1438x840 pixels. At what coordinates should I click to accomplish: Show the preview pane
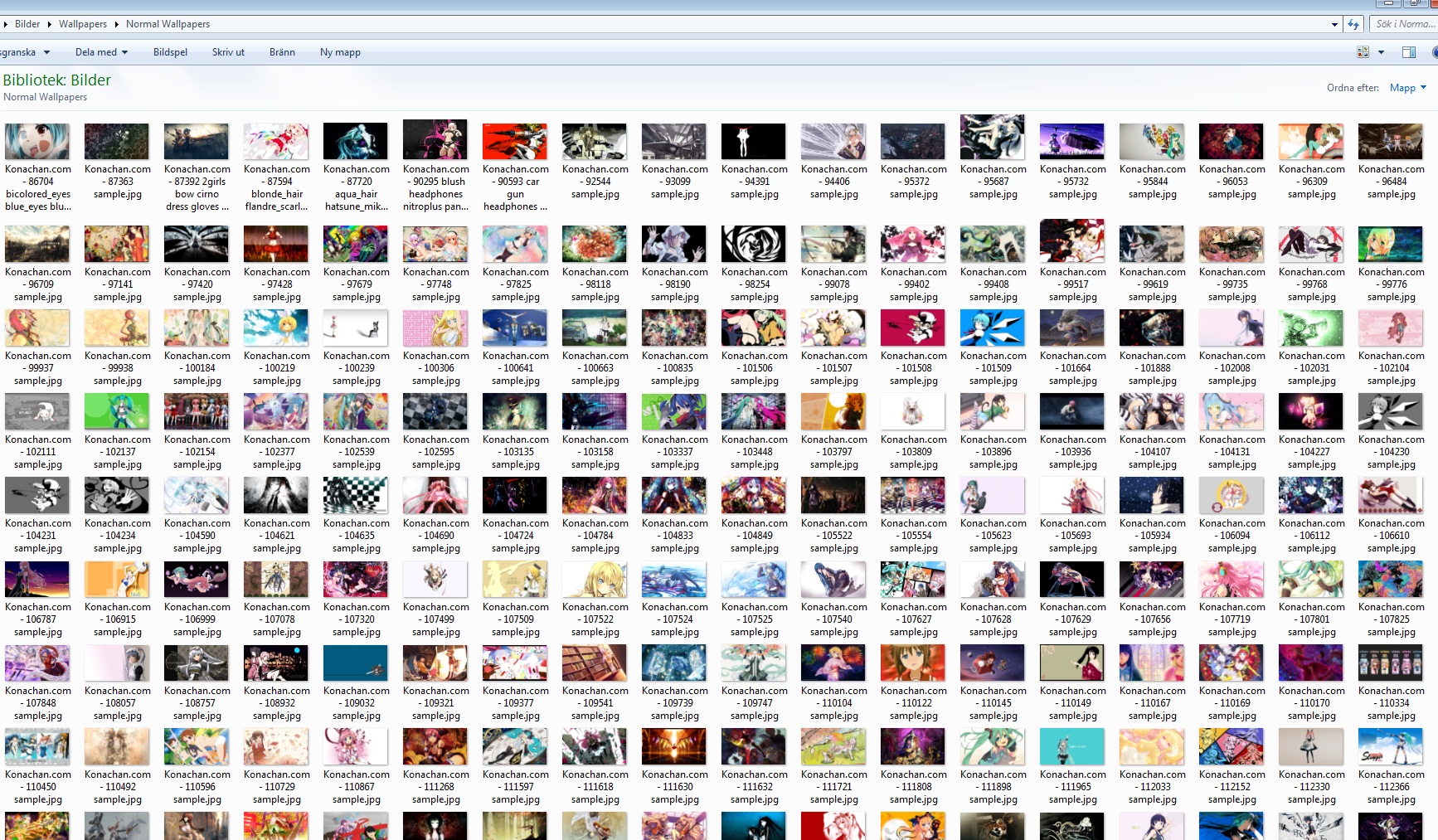click(1408, 52)
